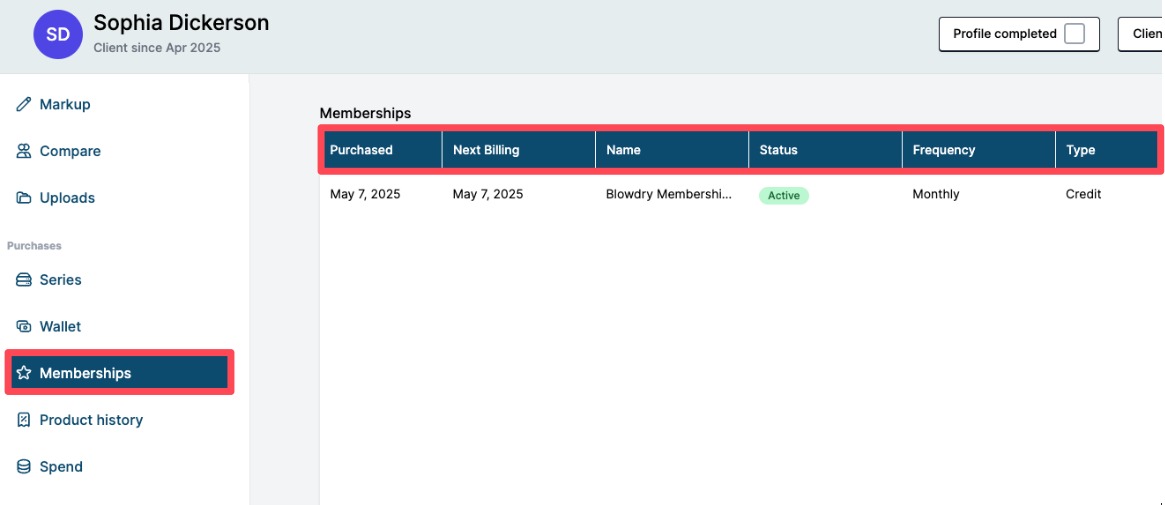Click the Uploads folder icon

[24, 198]
